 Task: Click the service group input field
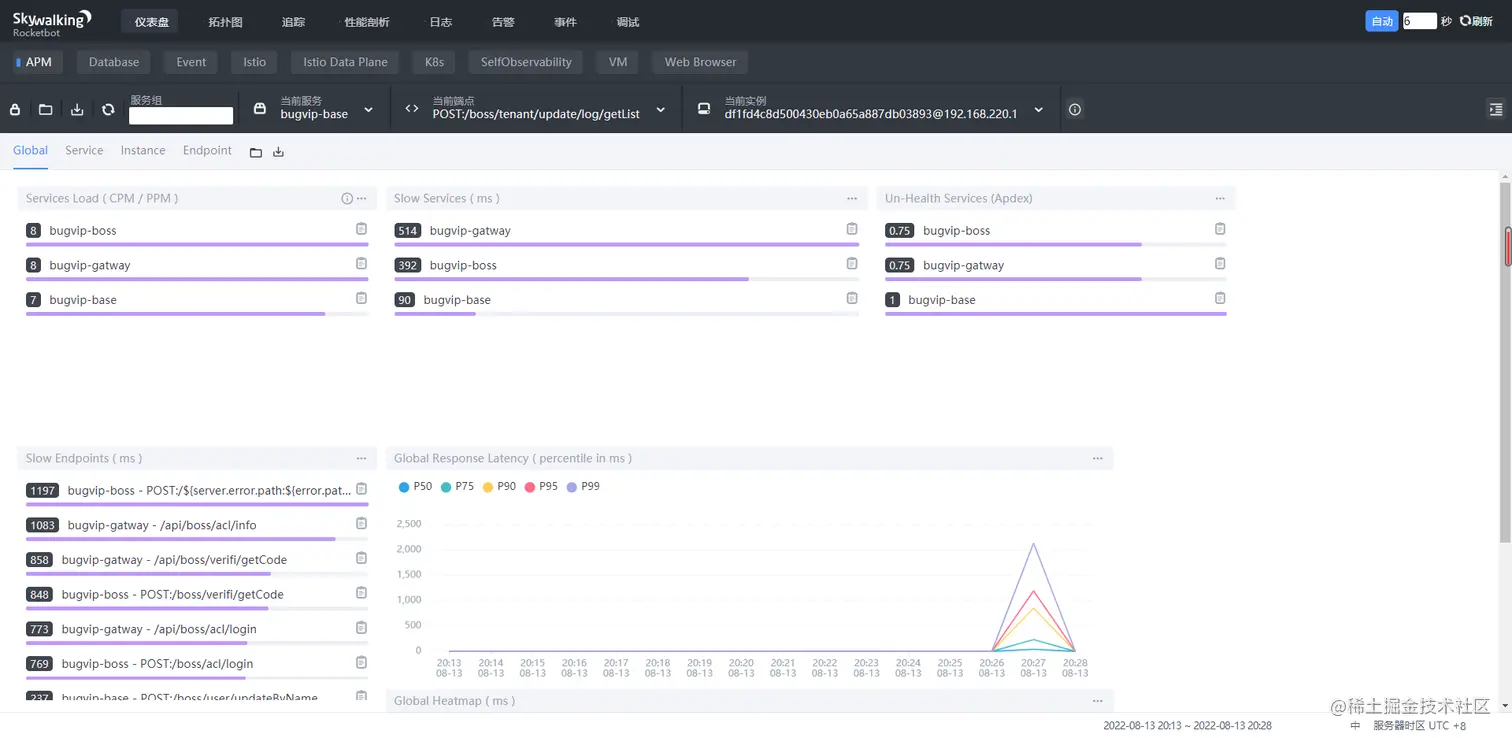click(181, 116)
